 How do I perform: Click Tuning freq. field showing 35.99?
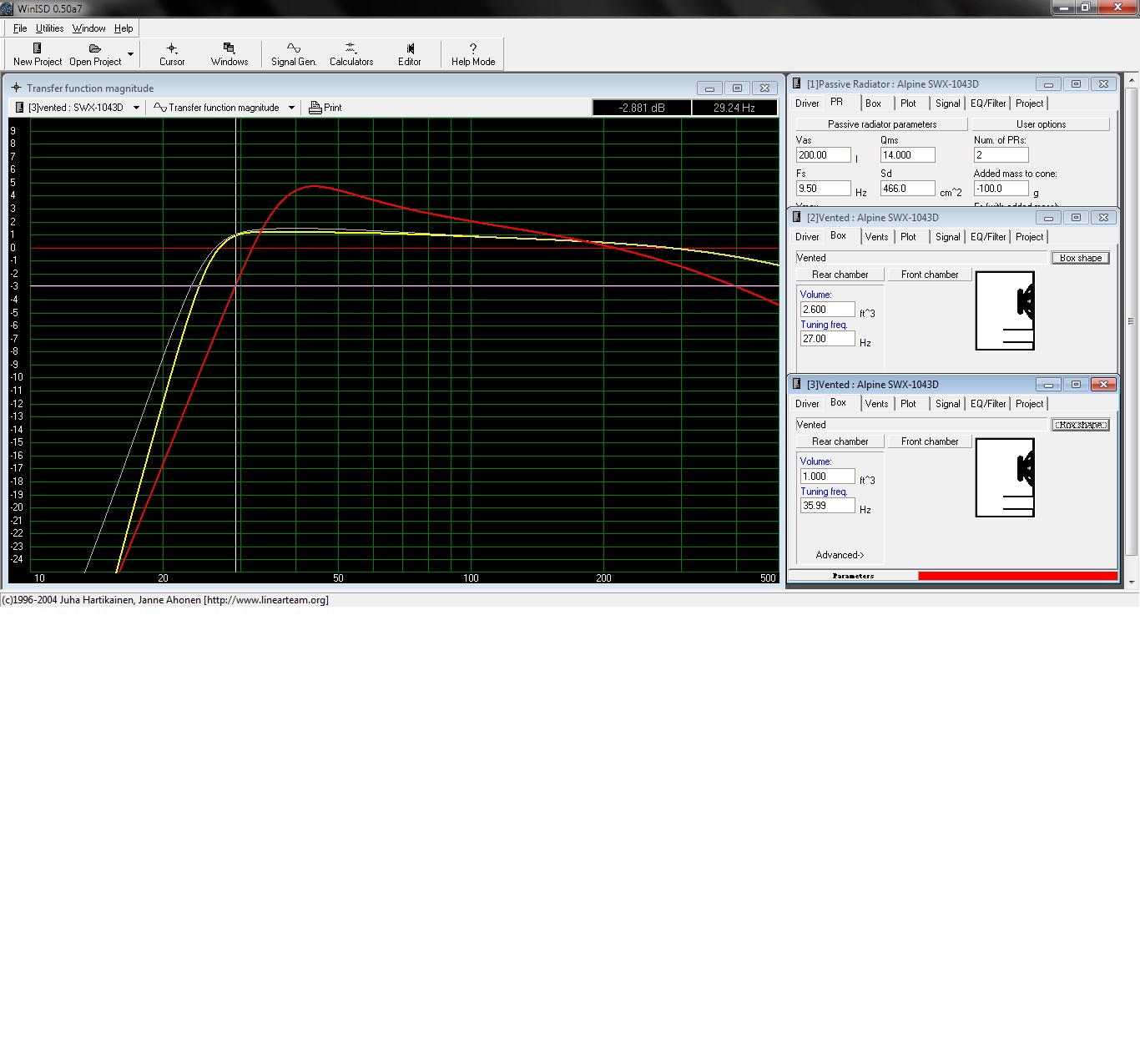pos(828,506)
